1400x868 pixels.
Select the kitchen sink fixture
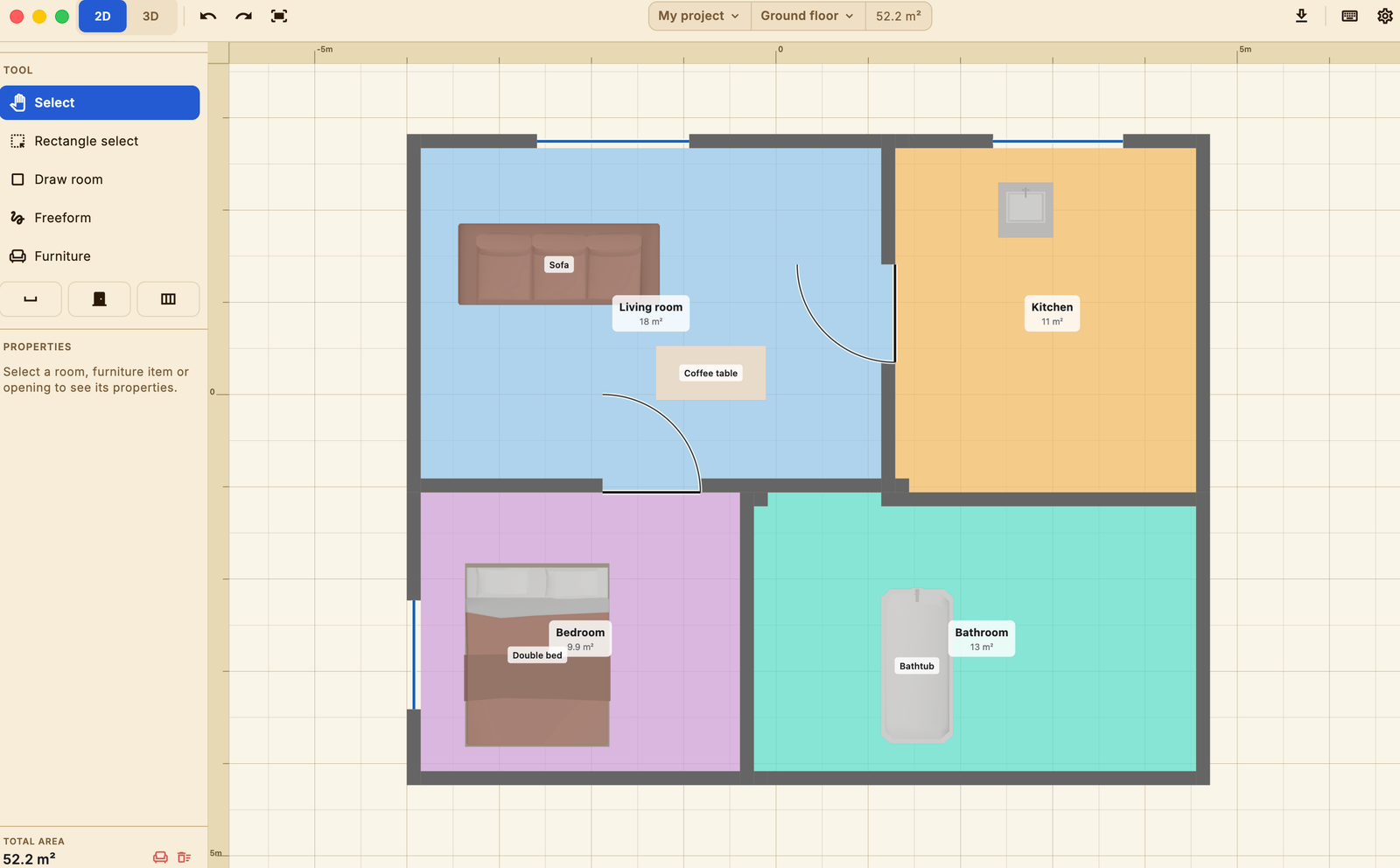click(x=1025, y=209)
